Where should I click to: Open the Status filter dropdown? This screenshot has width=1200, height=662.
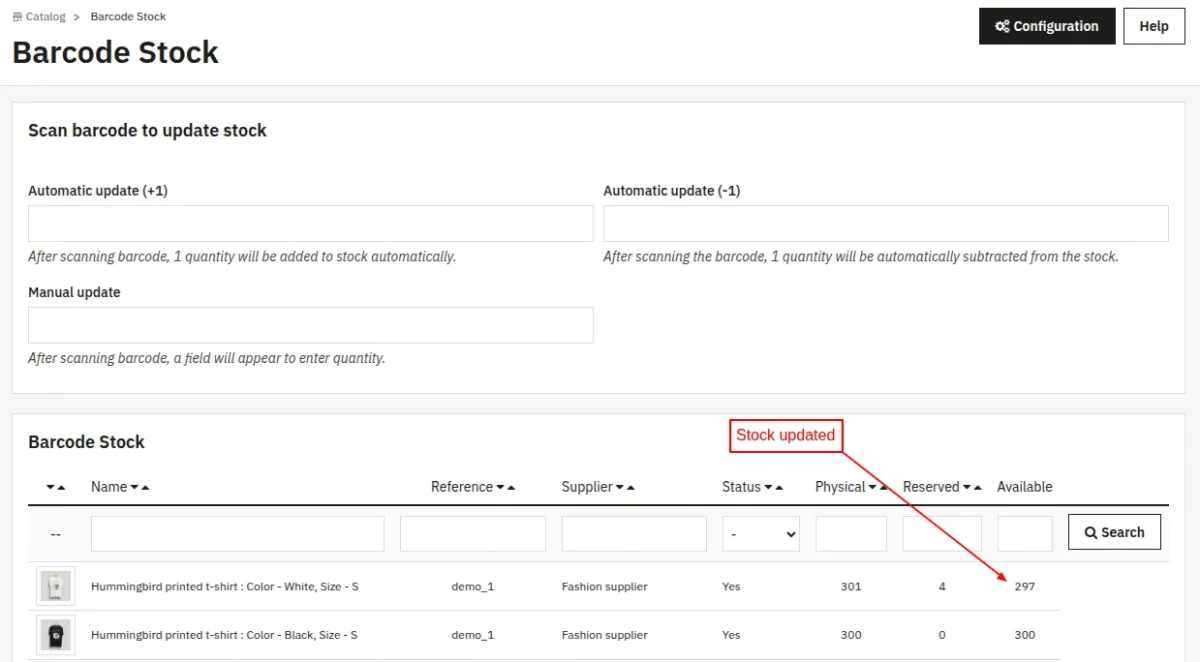click(x=761, y=534)
